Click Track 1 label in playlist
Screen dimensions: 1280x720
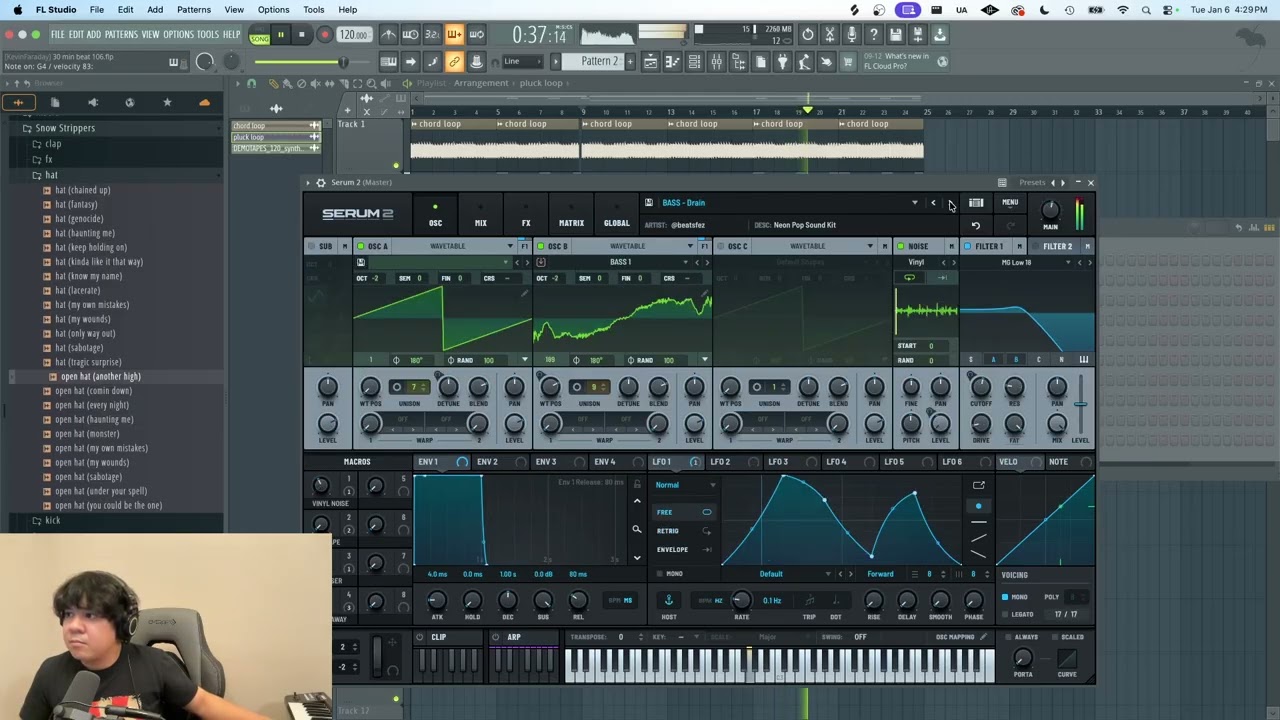point(351,124)
